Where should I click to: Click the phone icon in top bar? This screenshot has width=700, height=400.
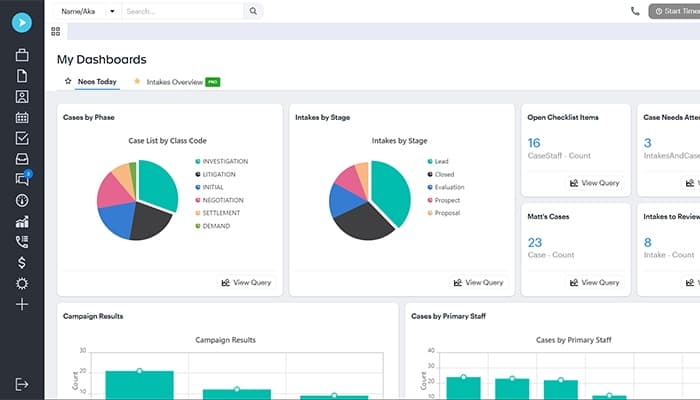635,11
